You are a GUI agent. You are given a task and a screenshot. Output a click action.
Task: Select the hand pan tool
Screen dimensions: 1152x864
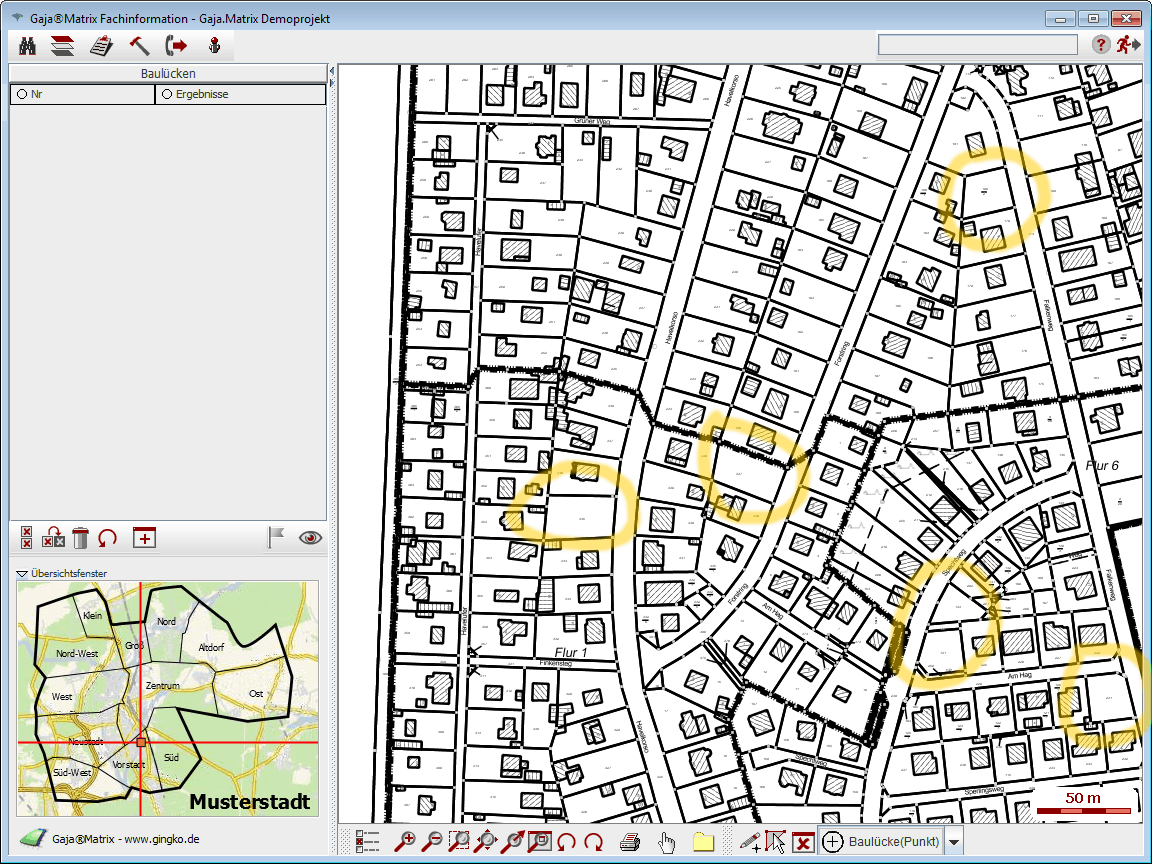point(667,842)
